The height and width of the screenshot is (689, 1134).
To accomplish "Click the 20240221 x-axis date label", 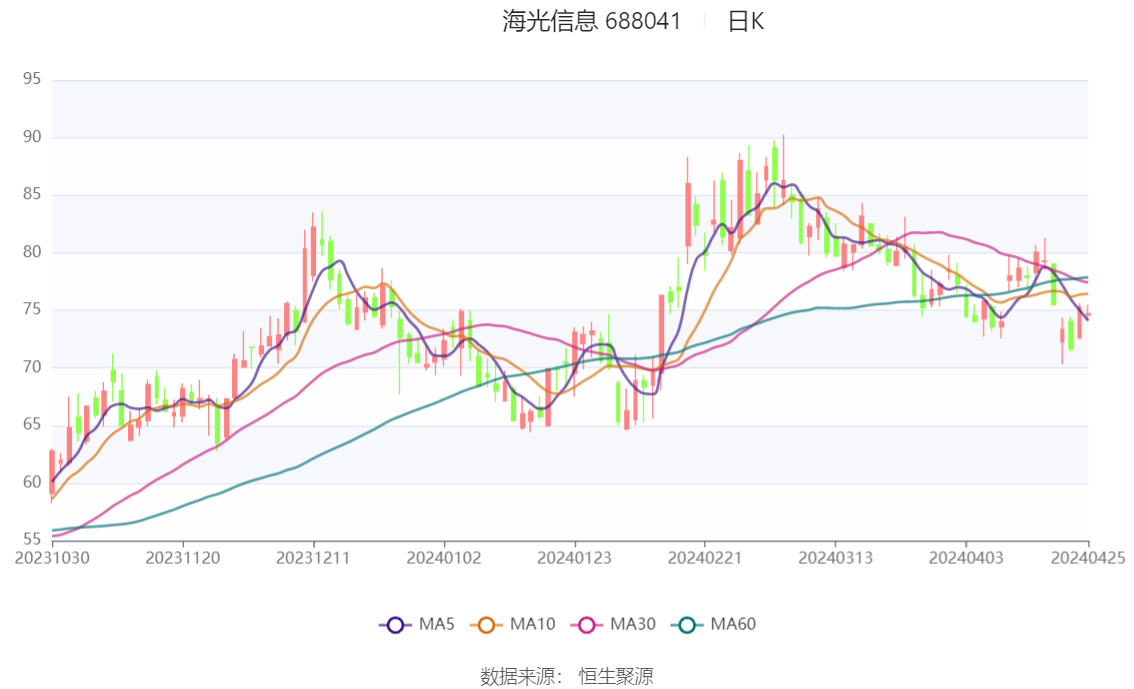I will tap(705, 558).
